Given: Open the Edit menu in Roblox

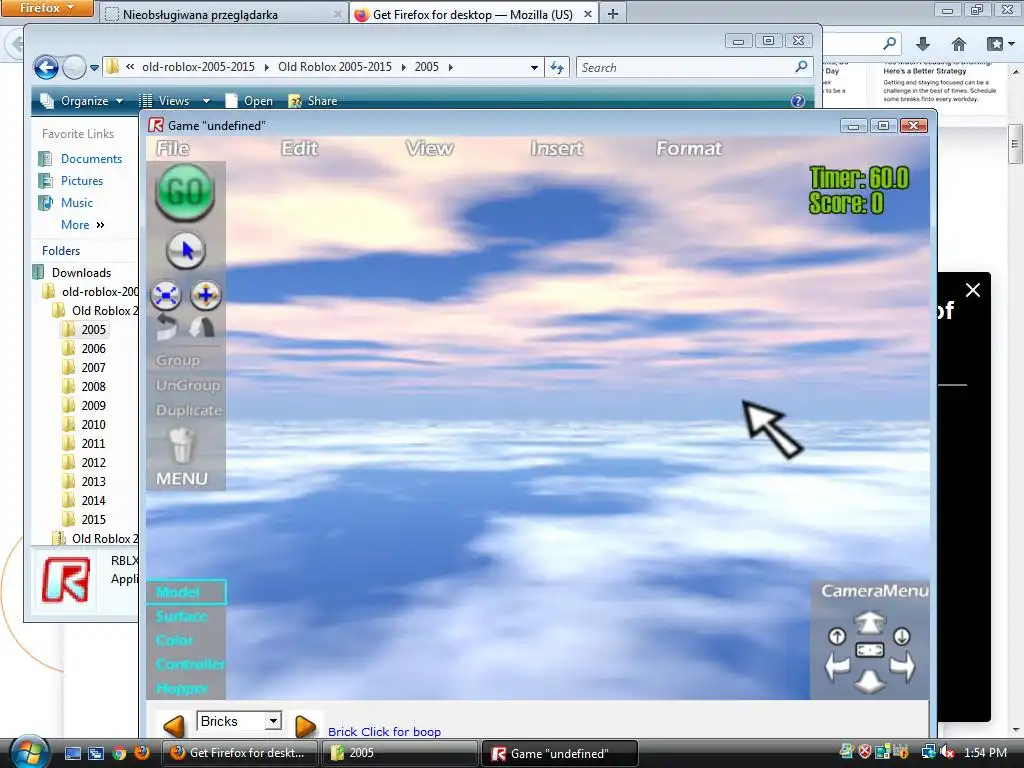Looking at the screenshot, I should (x=300, y=148).
